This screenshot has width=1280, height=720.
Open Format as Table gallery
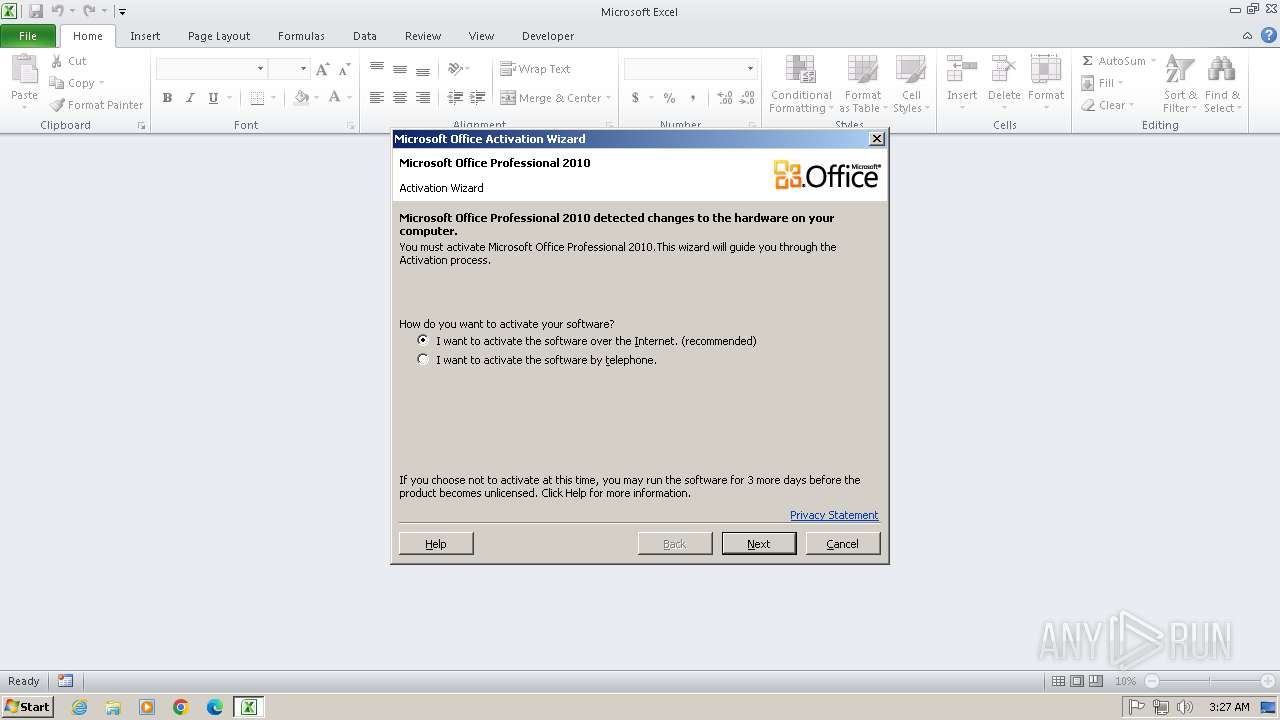pos(863,84)
